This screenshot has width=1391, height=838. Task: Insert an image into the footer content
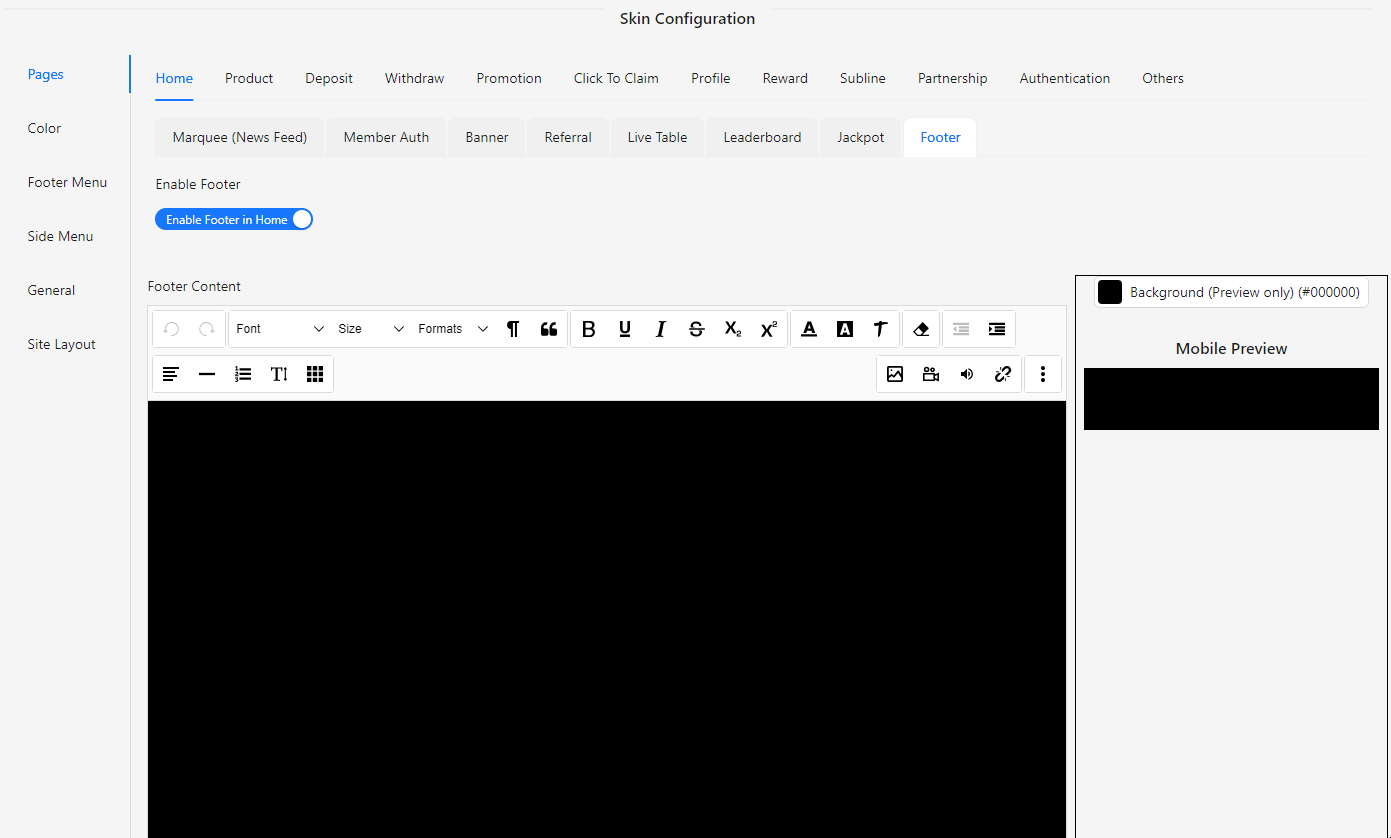point(895,373)
